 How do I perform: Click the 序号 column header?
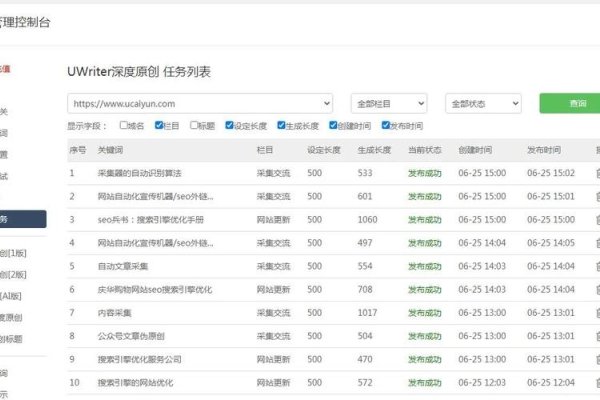pos(78,150)
